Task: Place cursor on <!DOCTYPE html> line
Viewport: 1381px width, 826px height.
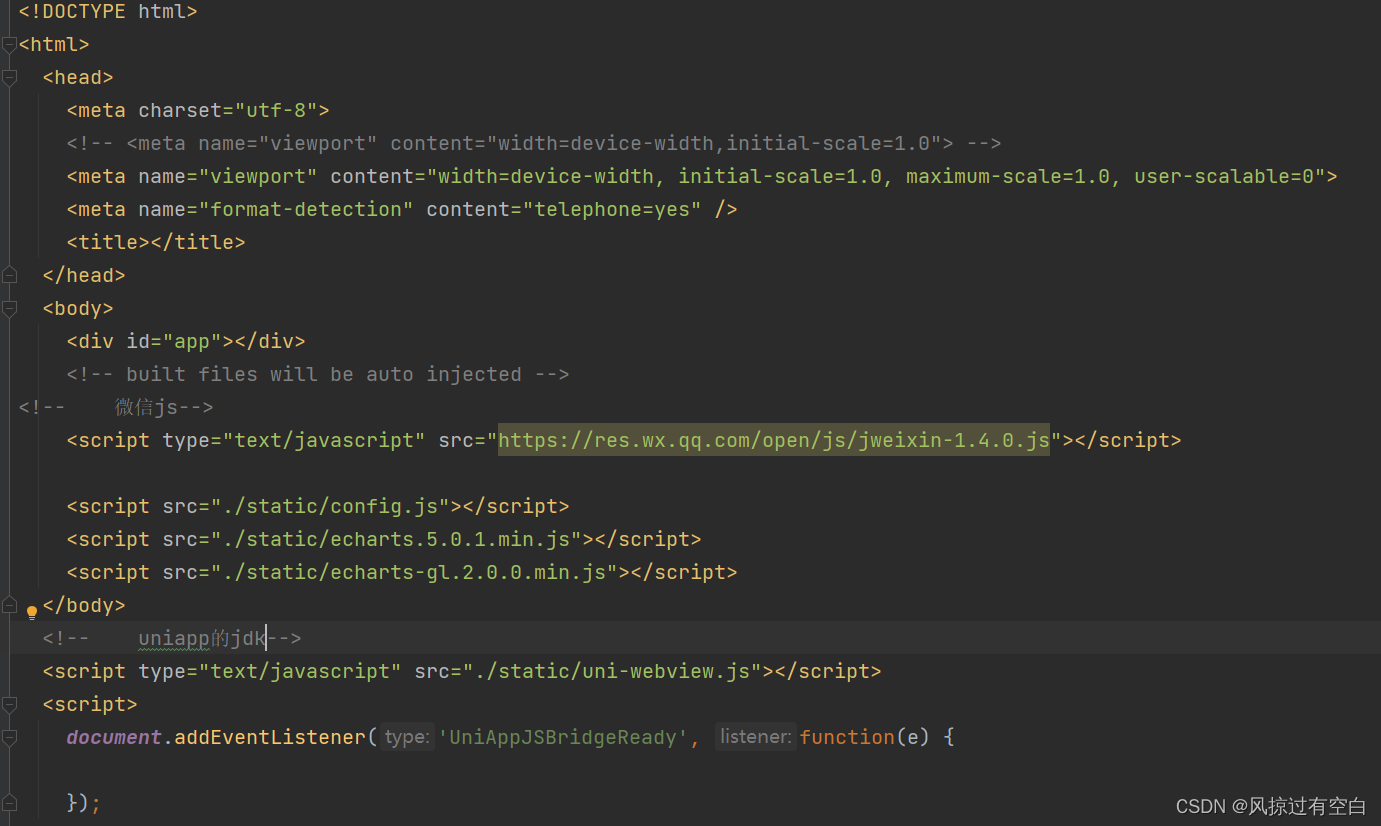Action: 108,12
